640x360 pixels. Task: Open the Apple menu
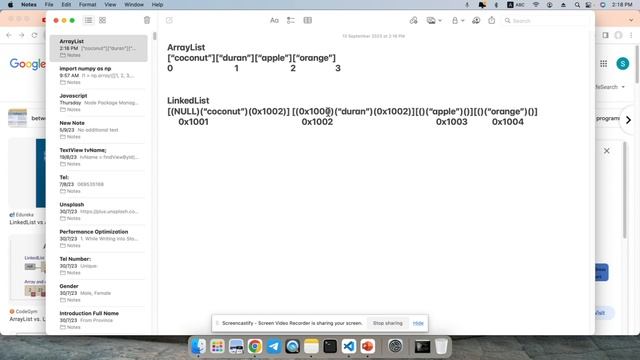(10, 4)
